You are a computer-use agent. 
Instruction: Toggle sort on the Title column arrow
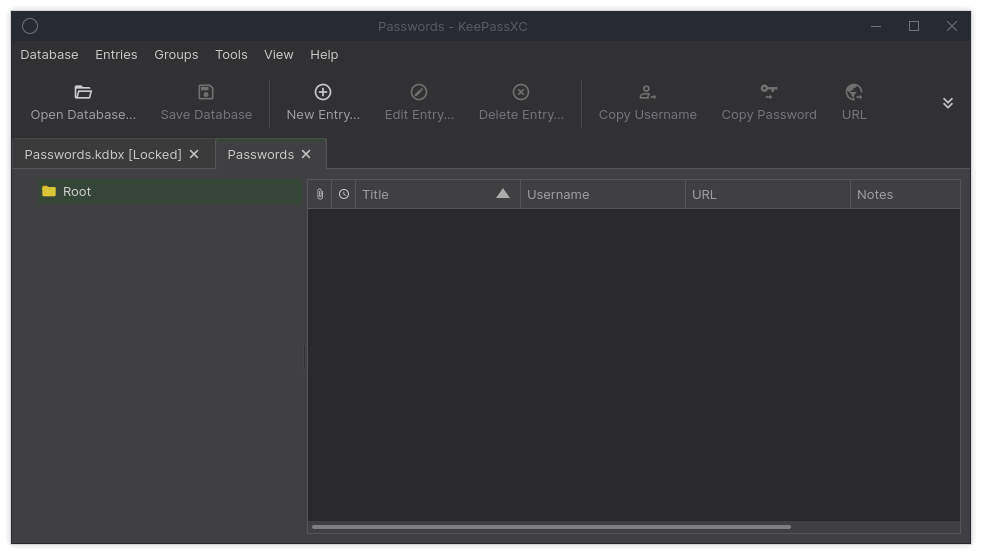[x=503, y=194]
